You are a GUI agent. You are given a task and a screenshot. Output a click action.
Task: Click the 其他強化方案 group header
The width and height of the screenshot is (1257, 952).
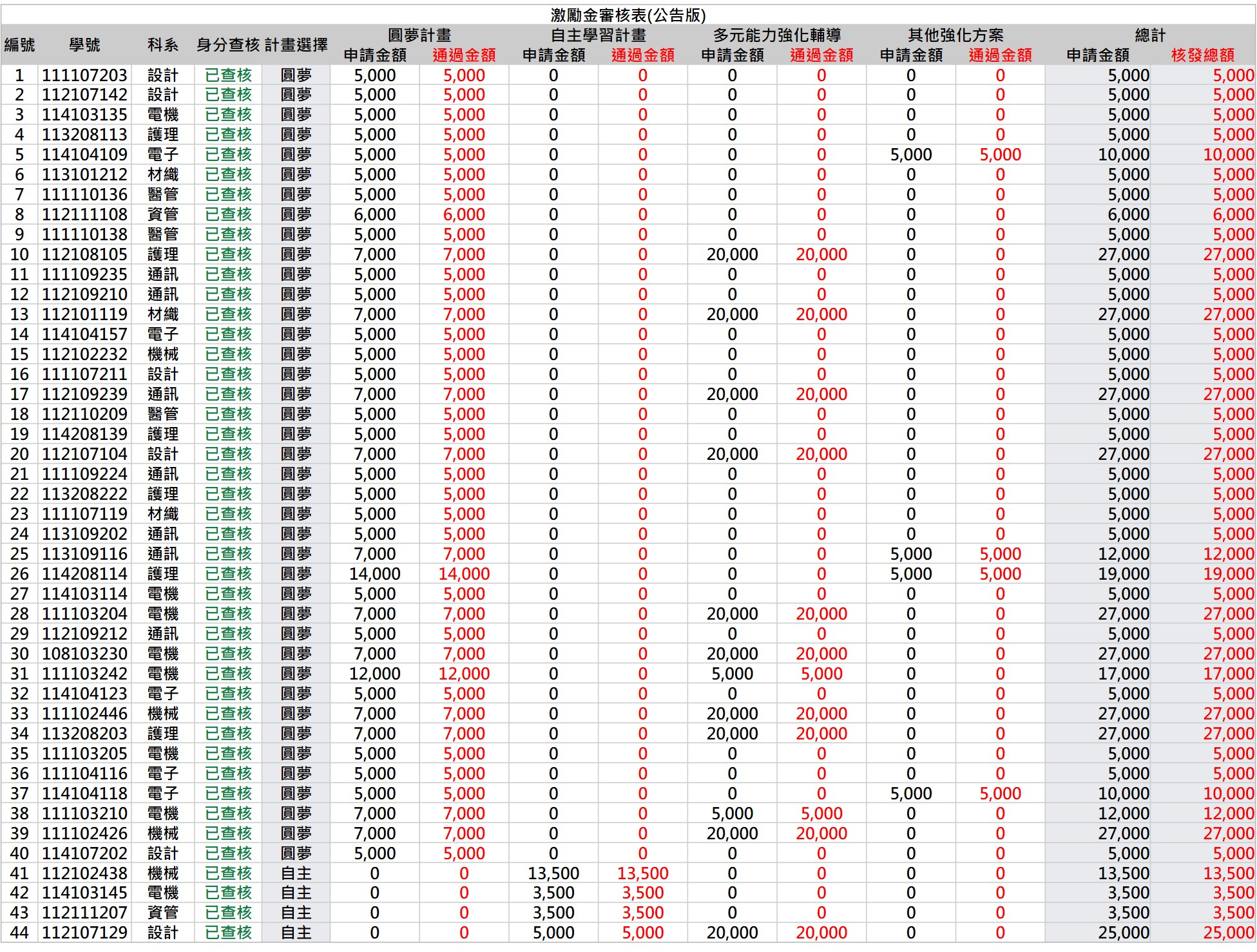(955, 35)
